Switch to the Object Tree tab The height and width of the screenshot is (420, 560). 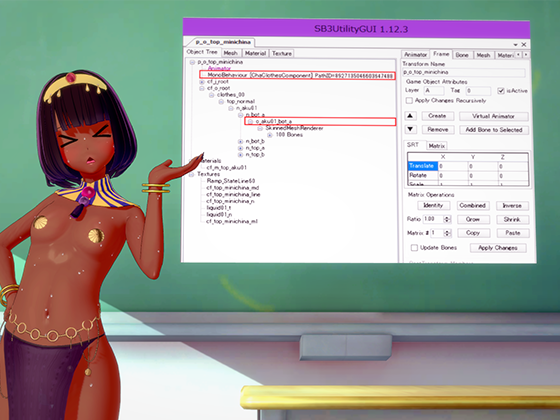(x=202, y=52)
